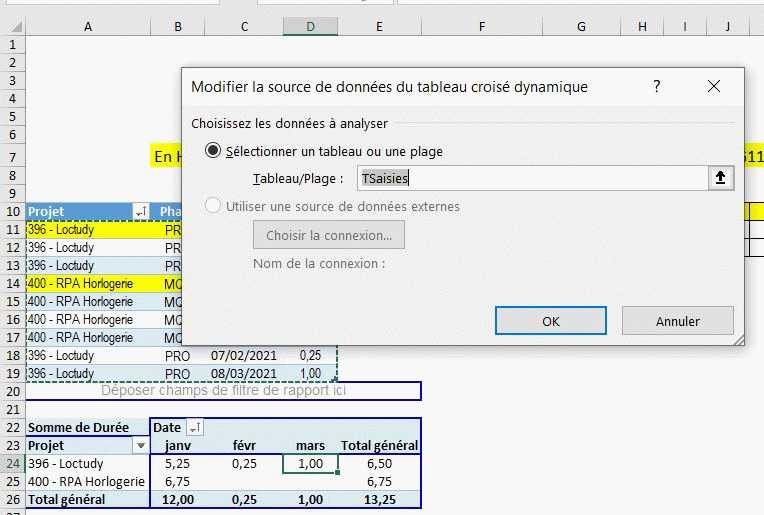Click the Annuler button
The width and height of the screenshot is (764, 515).
pos(677,321)
